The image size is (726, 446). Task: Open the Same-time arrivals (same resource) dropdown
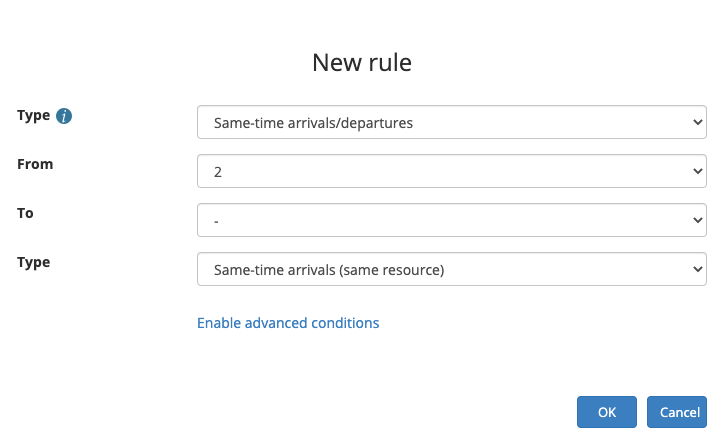[x=452, y=269]
